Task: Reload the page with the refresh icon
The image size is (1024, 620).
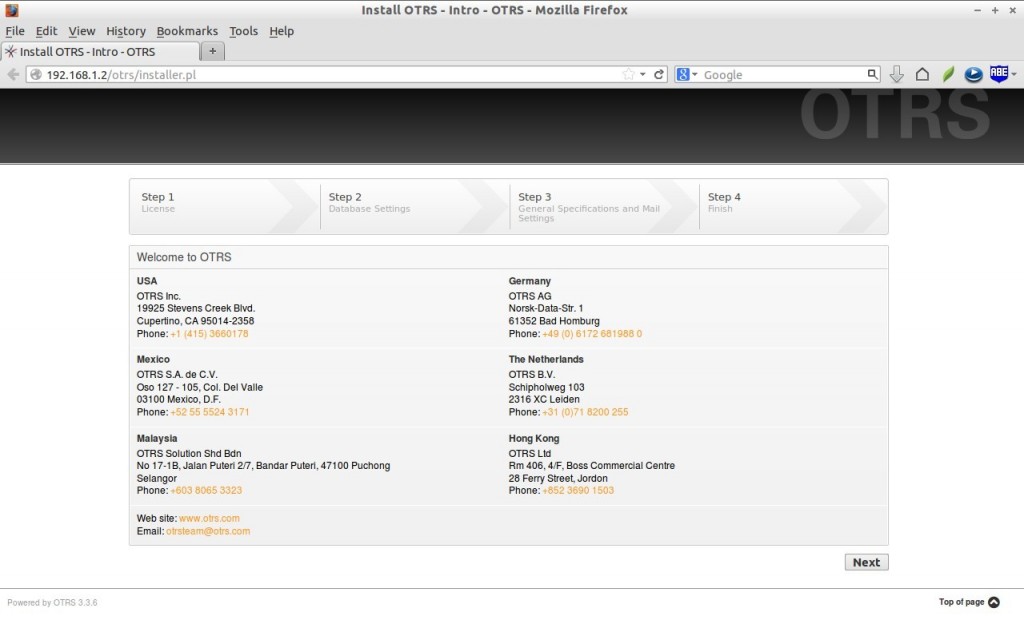Action: [x=659, y=75]
